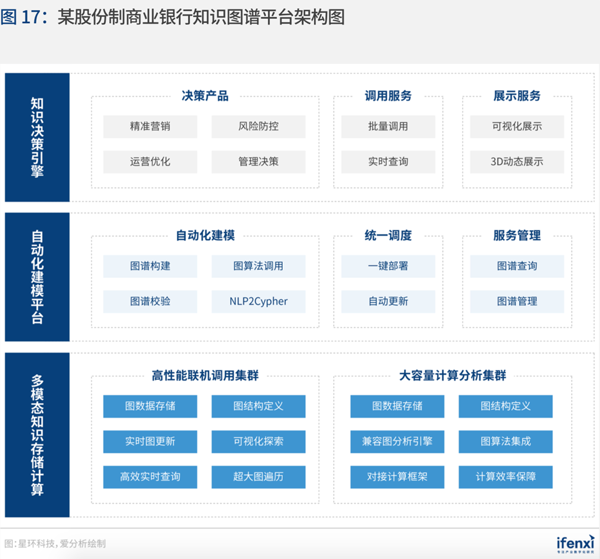
Task: Select the 图谱管理 box
Action: coord(517,301)
